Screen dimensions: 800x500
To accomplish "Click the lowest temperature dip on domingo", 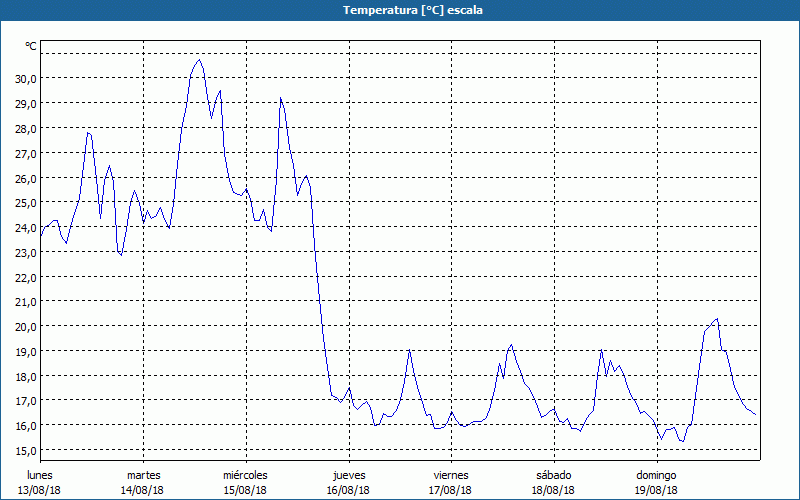I will [683, 441].
